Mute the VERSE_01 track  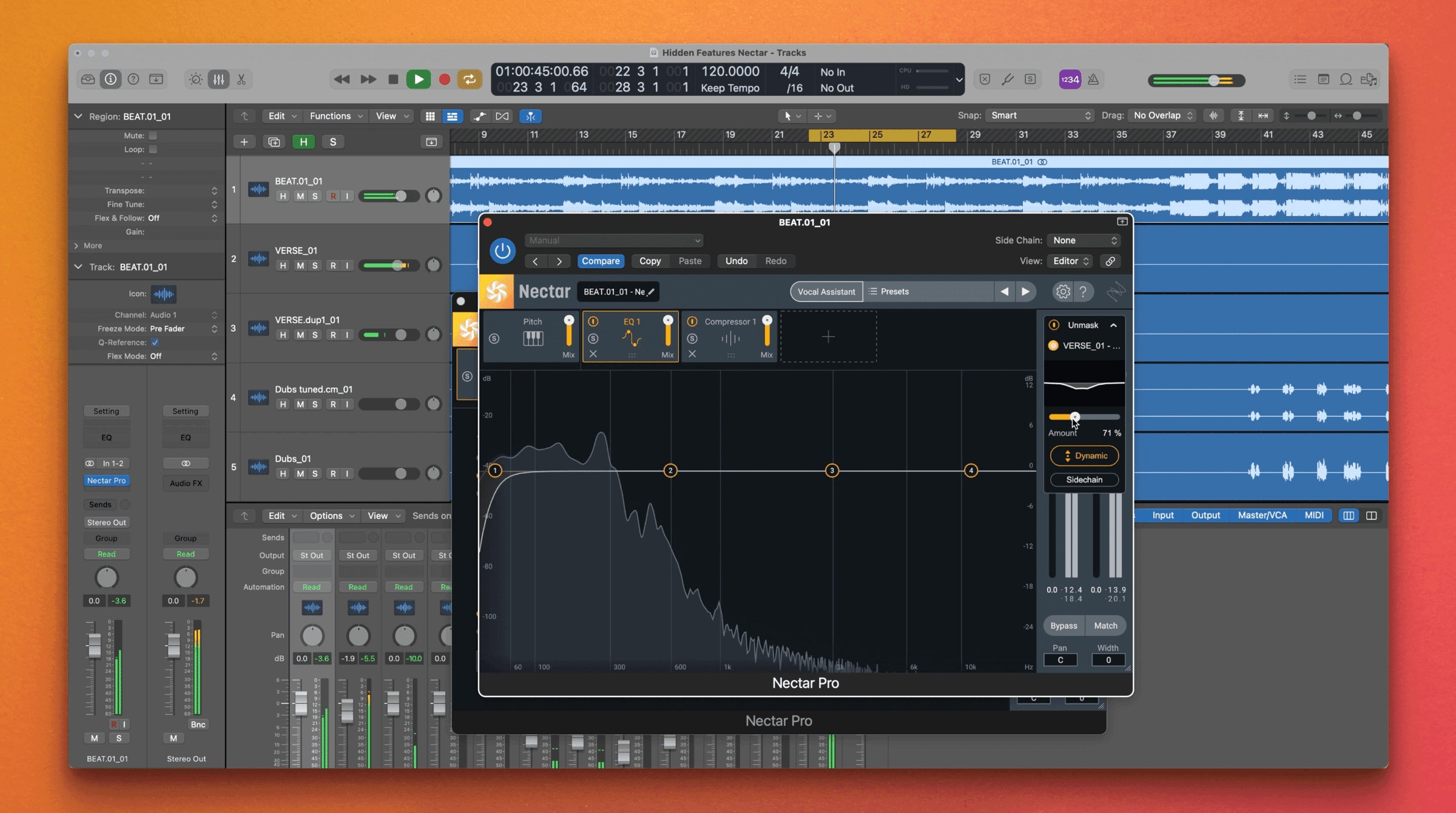click(300, 265)
